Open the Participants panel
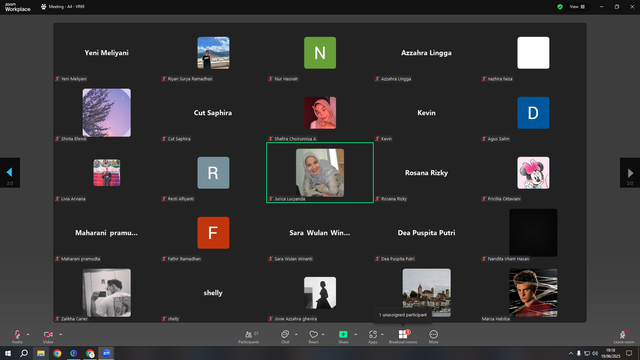This screenshot has width=640, height=360. [249, 336]
